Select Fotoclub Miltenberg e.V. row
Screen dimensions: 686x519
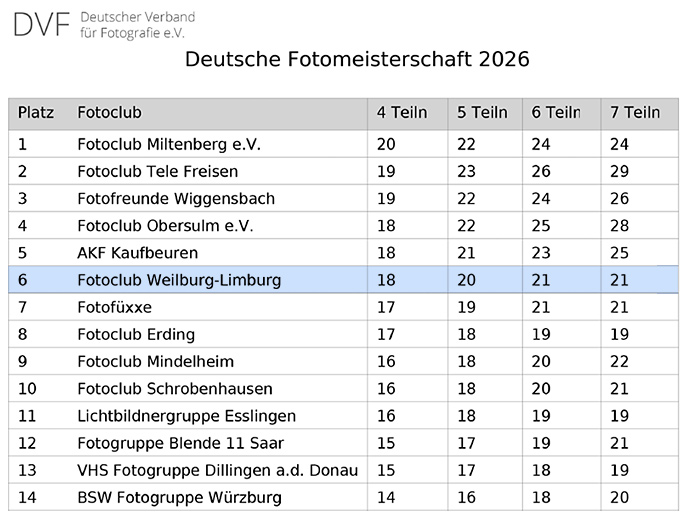[x=343, y=144]
